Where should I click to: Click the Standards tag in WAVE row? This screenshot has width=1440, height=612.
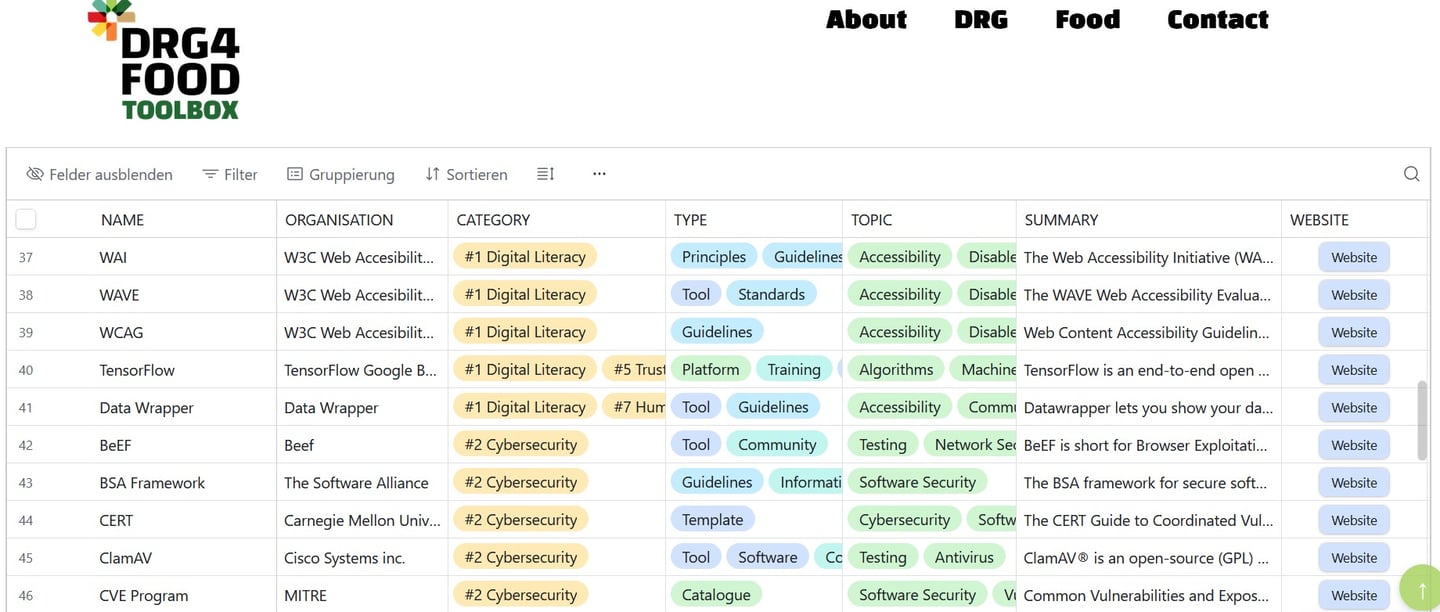[771, 295]
